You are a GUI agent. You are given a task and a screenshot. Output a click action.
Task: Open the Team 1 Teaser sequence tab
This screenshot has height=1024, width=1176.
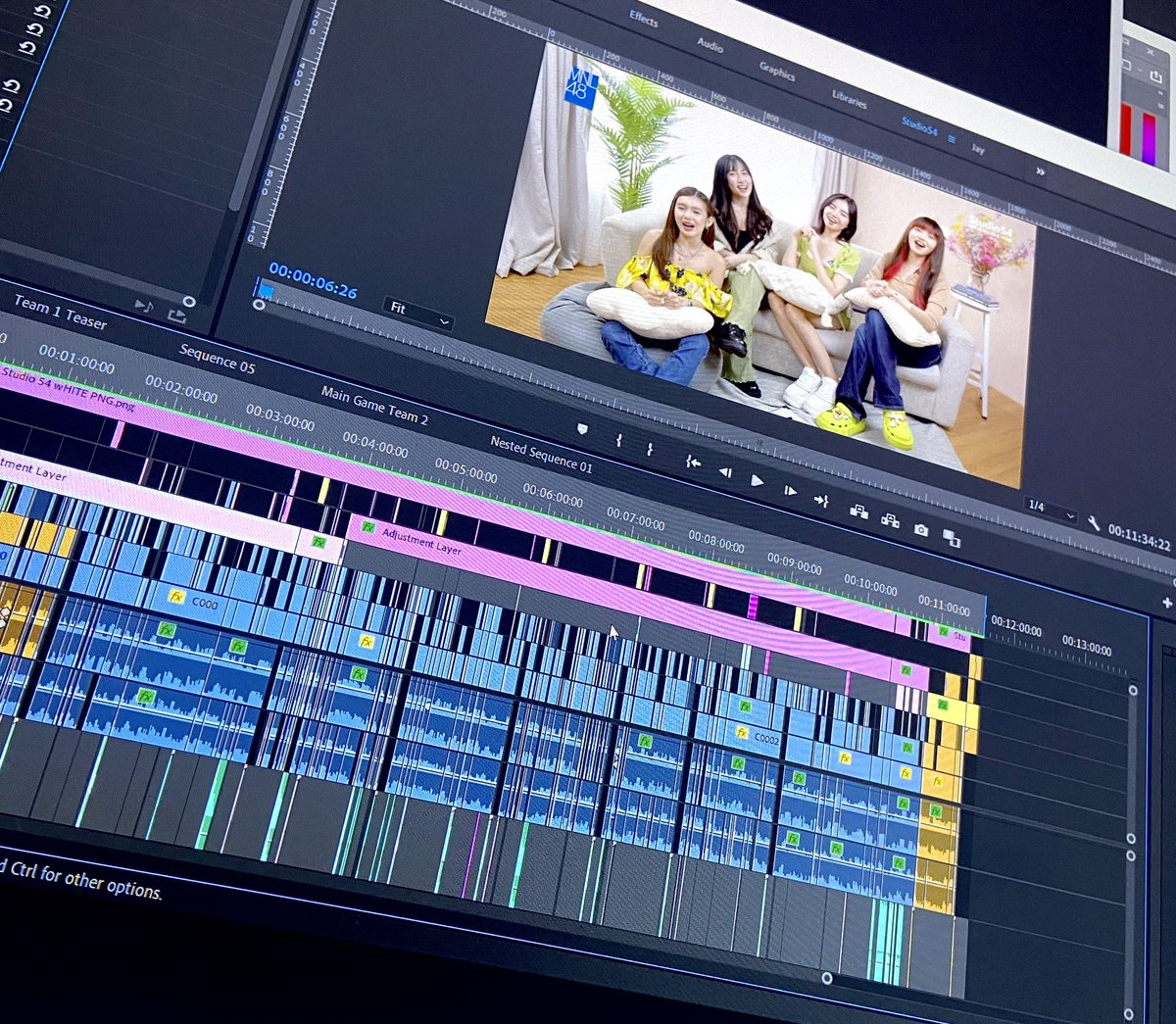tap(60, 313)
